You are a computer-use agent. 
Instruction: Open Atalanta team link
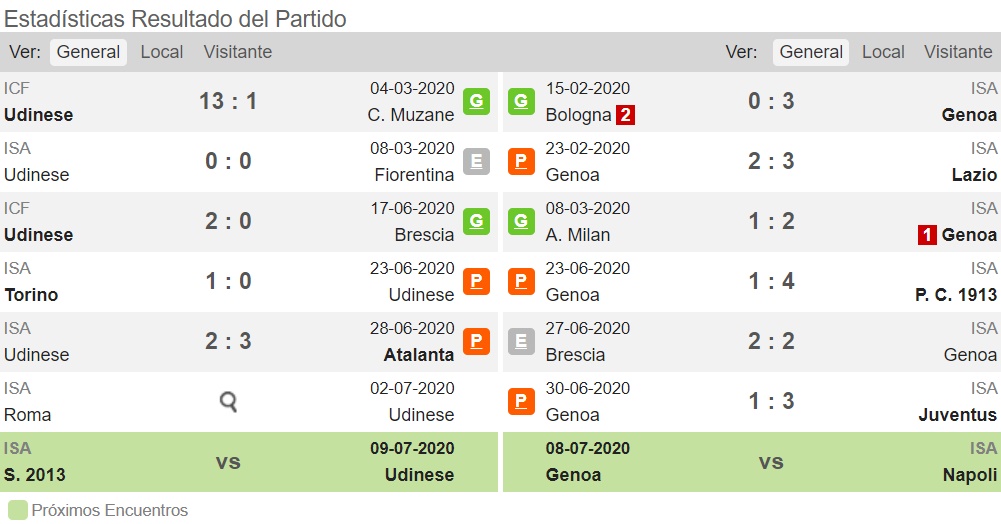(x=419, y=355)
